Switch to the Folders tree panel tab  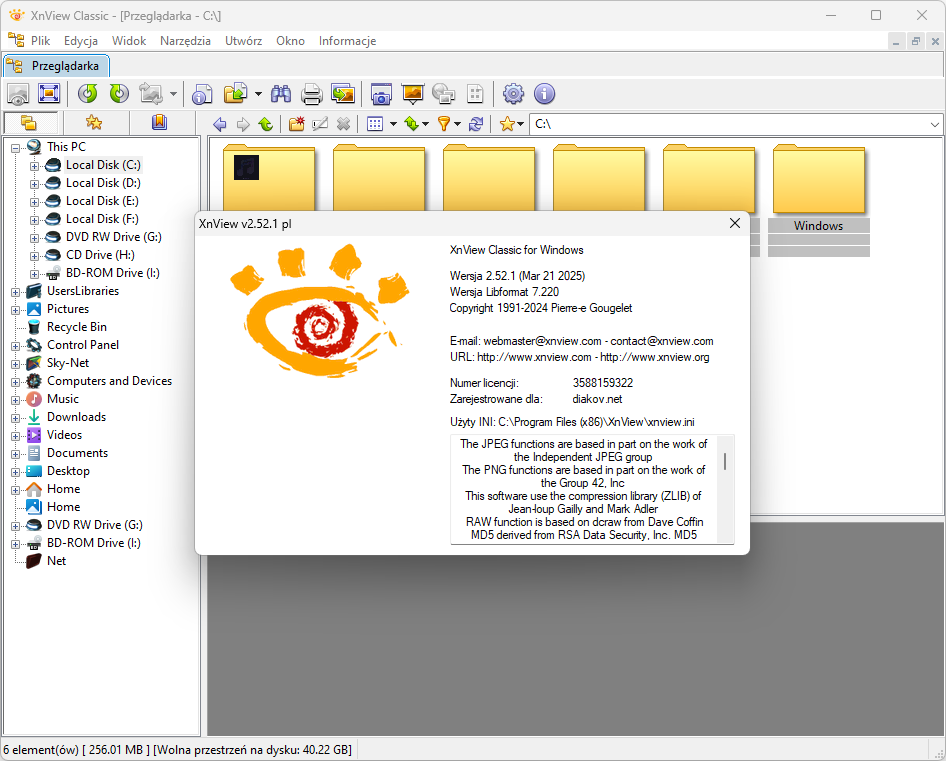point(30,123)
